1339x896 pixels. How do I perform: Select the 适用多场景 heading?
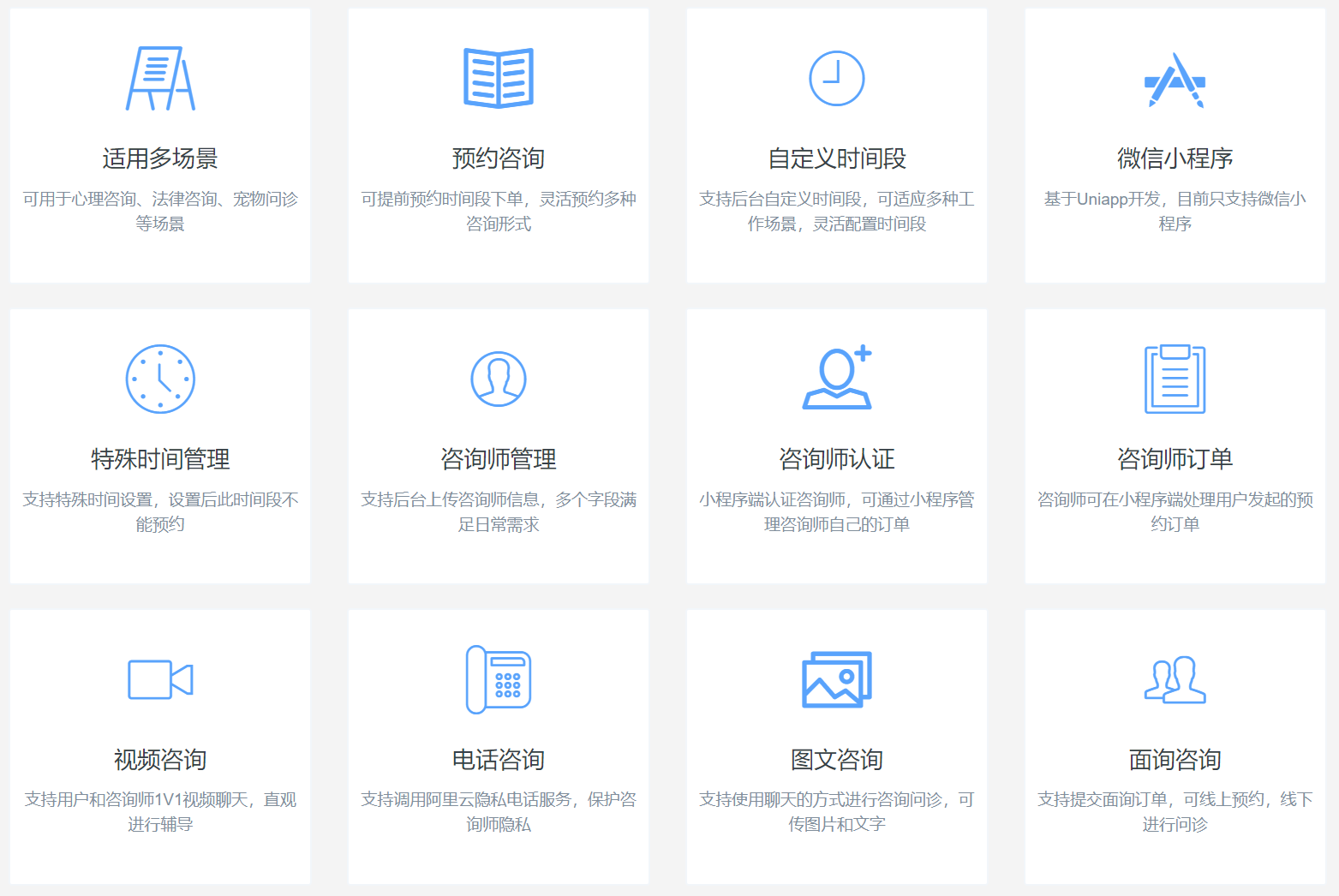(160, 158)
